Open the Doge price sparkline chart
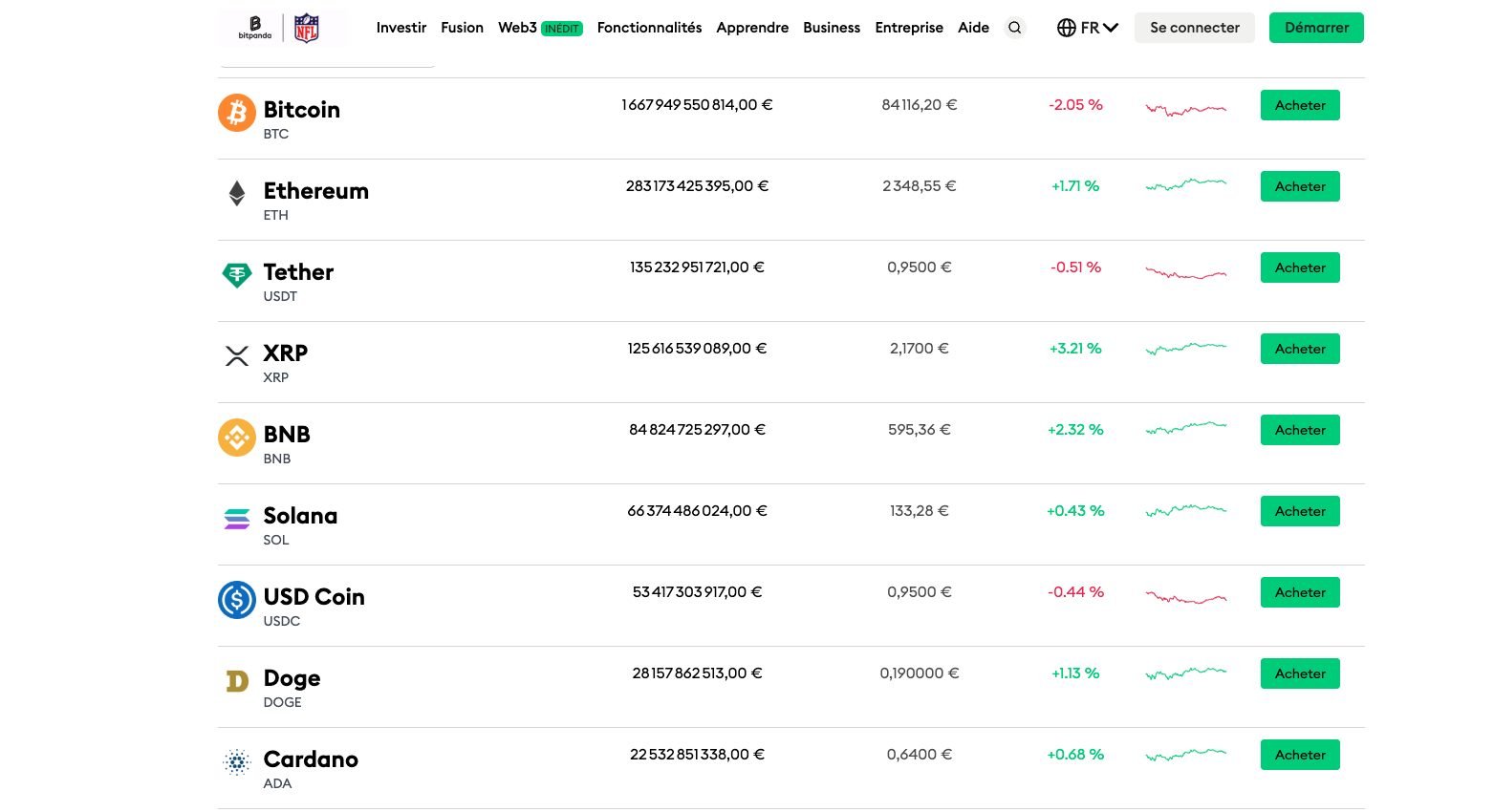 click(1186, 673)
